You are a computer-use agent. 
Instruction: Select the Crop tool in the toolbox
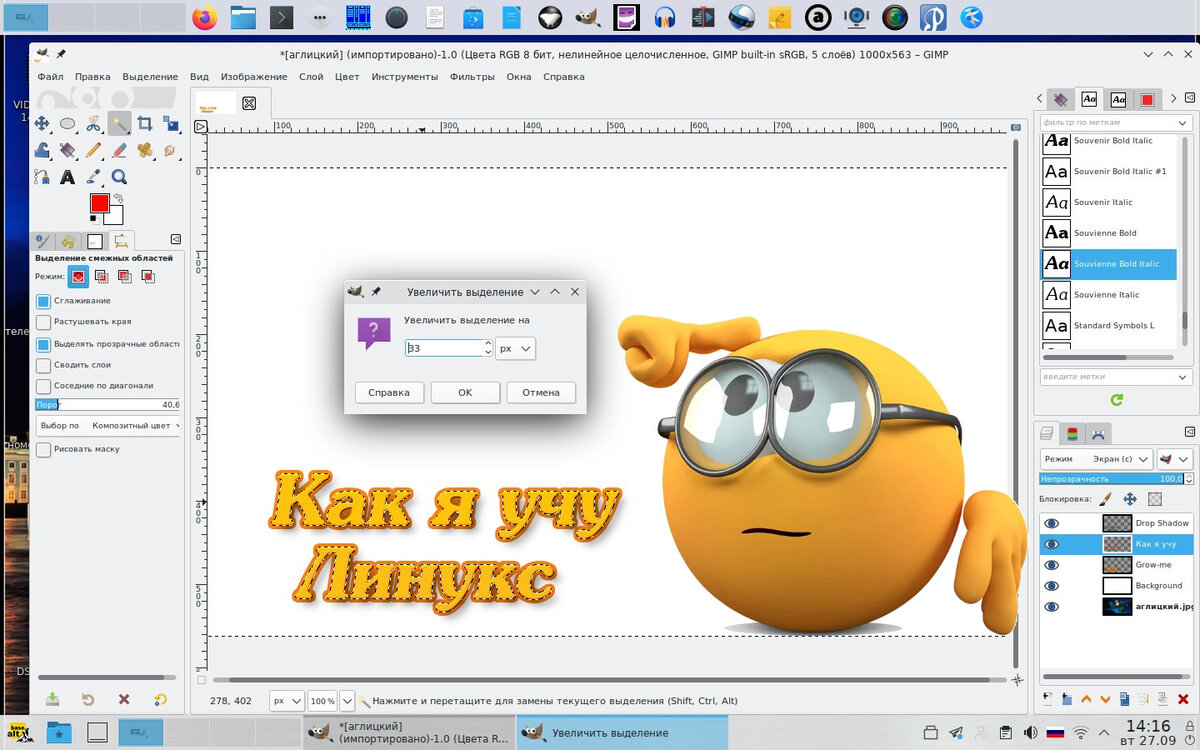coord(145,124)
